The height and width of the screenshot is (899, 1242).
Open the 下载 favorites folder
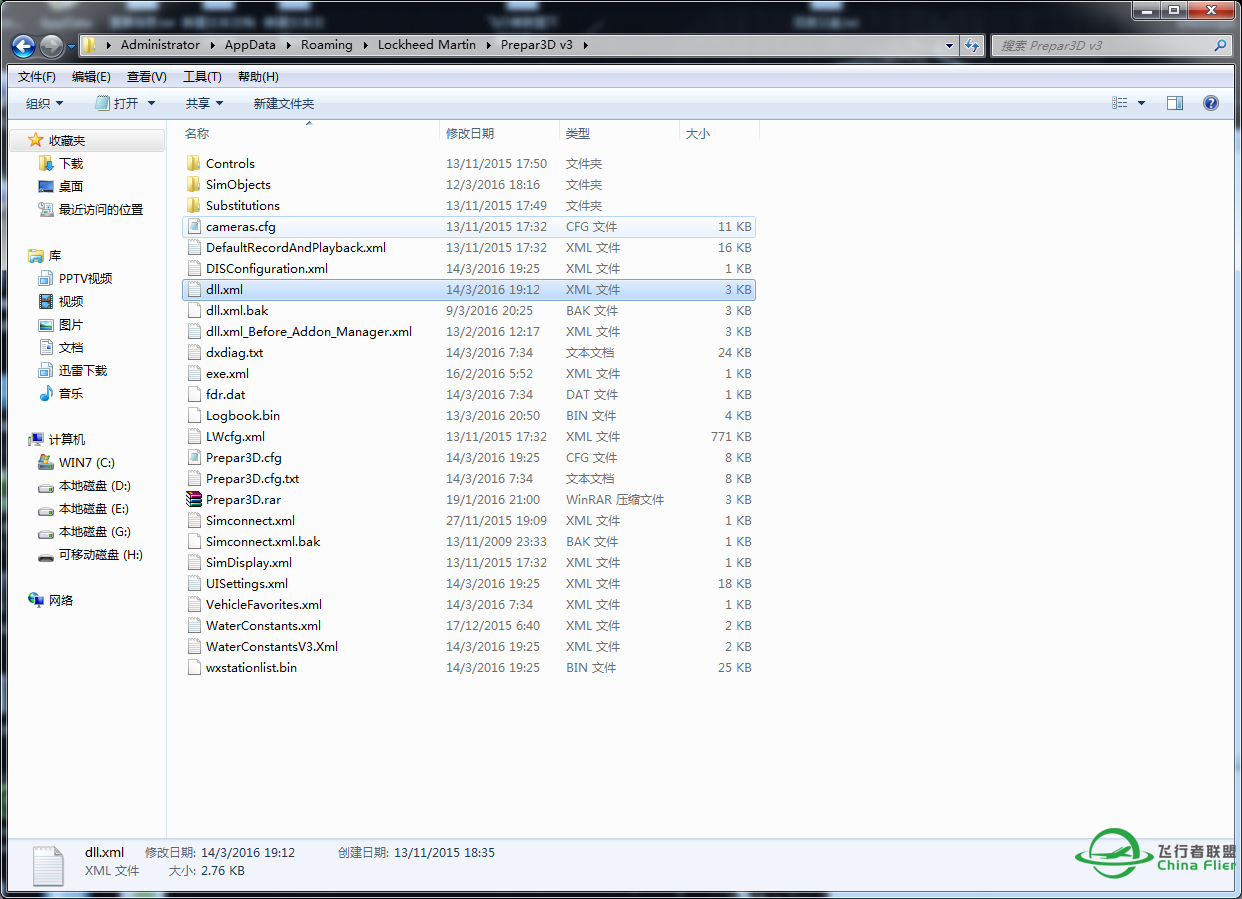click(70, 164)
